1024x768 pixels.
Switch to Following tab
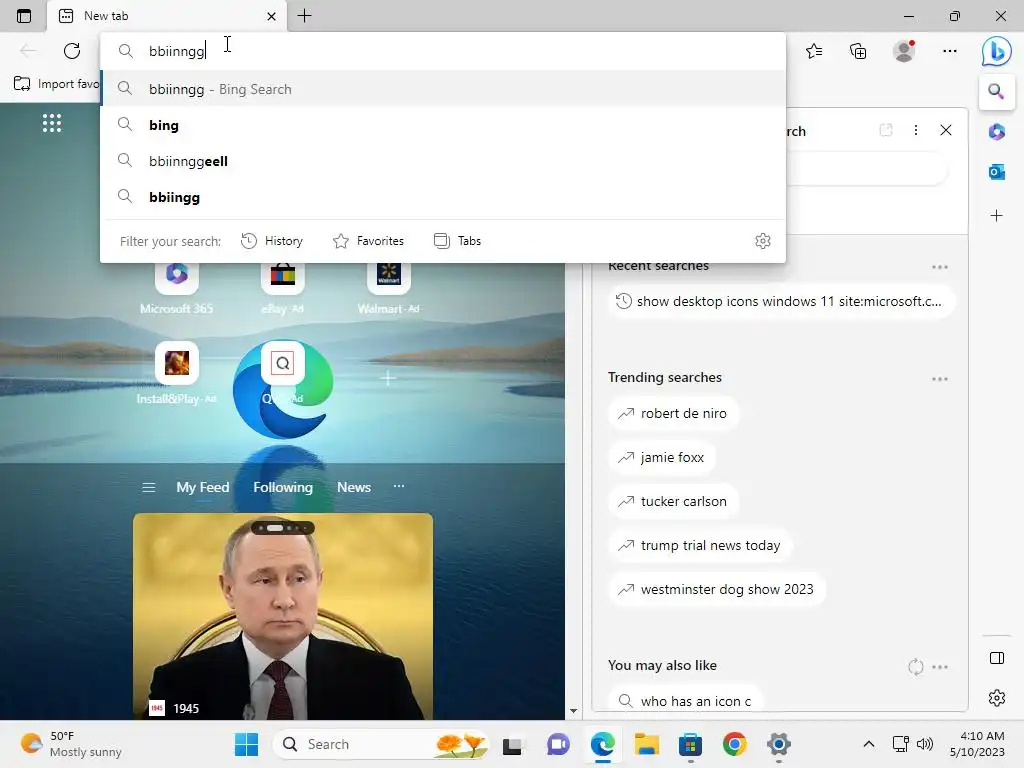283,487
